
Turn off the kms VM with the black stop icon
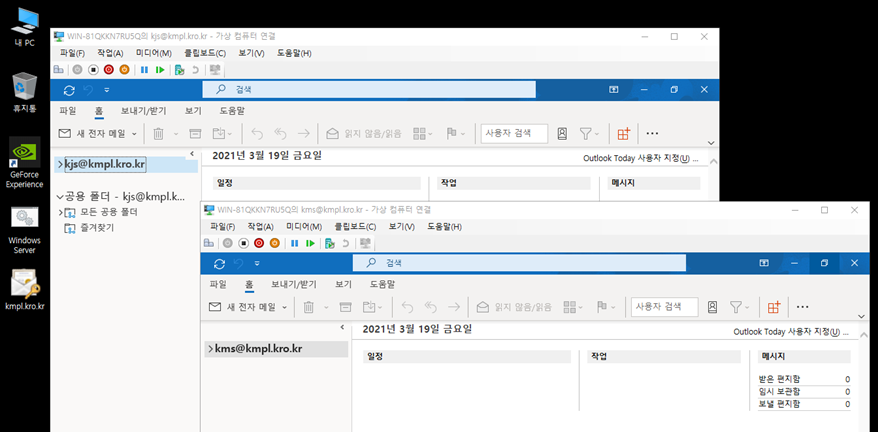click(244, 243)
